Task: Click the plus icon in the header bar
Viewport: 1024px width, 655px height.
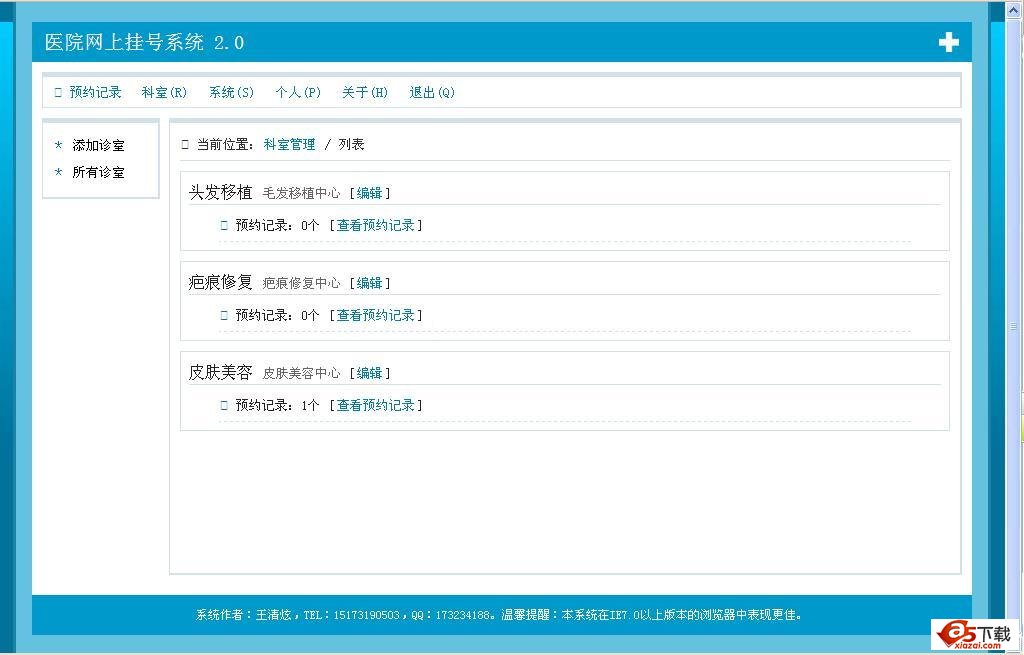Action: click(947, 41)
